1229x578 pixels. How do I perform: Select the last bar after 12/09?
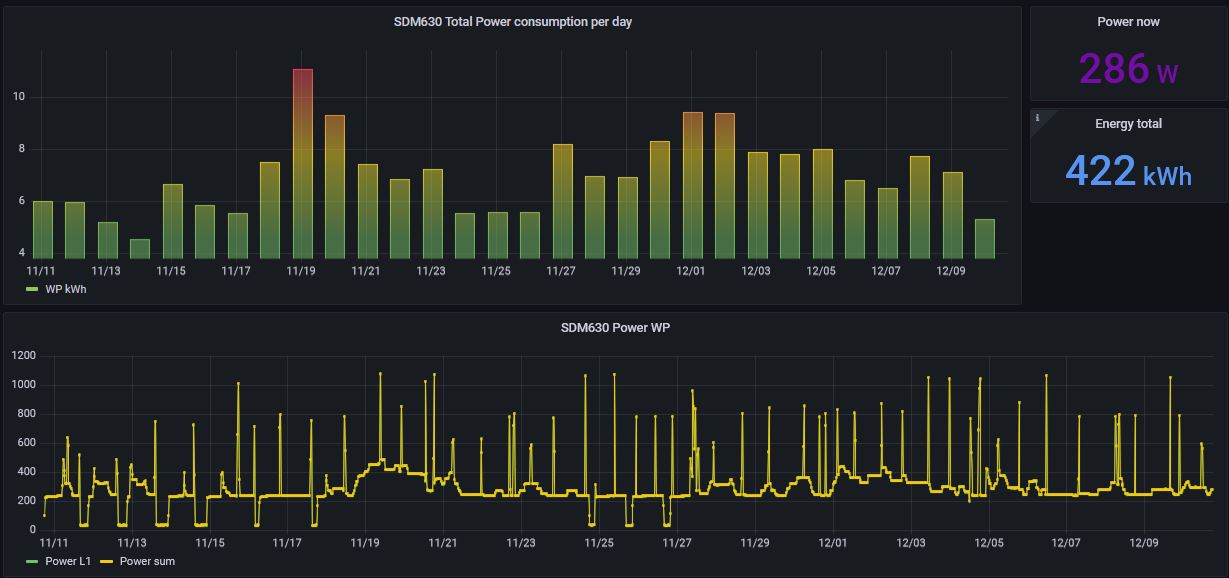985,238
